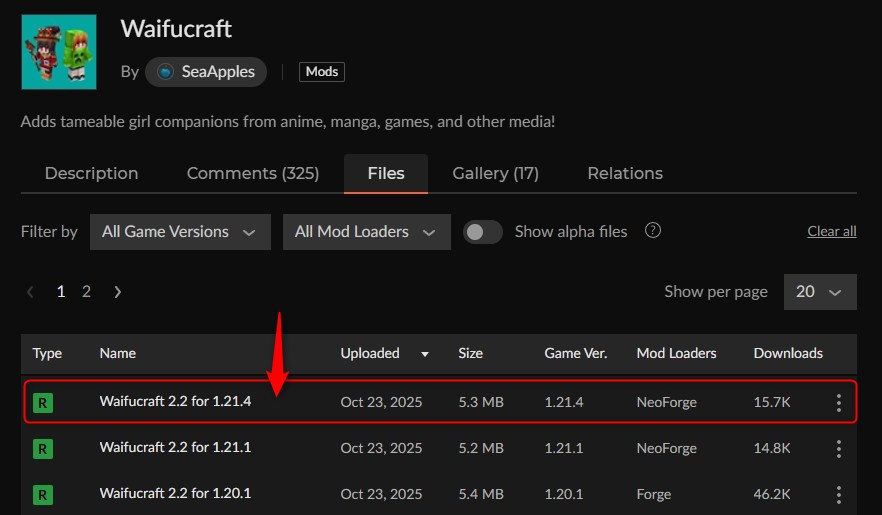
Task: Open more options menu for 1.21.1 file
Action: (839, 449)
